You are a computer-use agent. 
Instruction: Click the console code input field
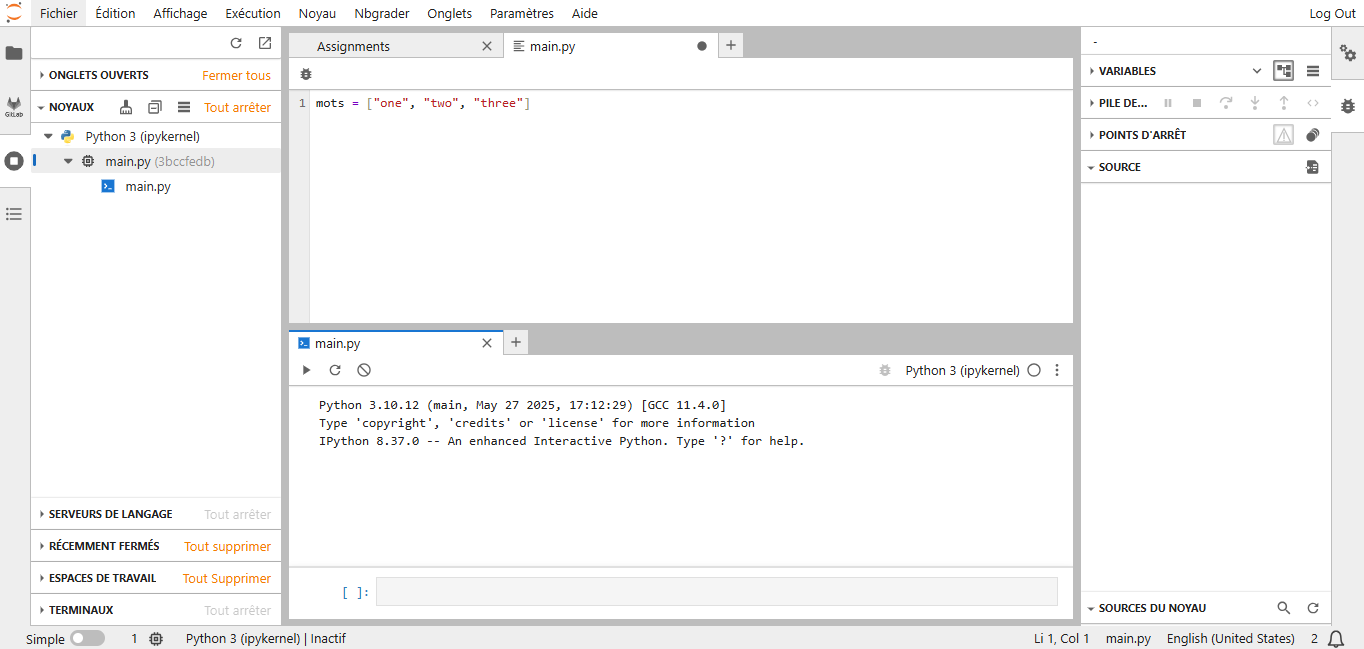716,592
